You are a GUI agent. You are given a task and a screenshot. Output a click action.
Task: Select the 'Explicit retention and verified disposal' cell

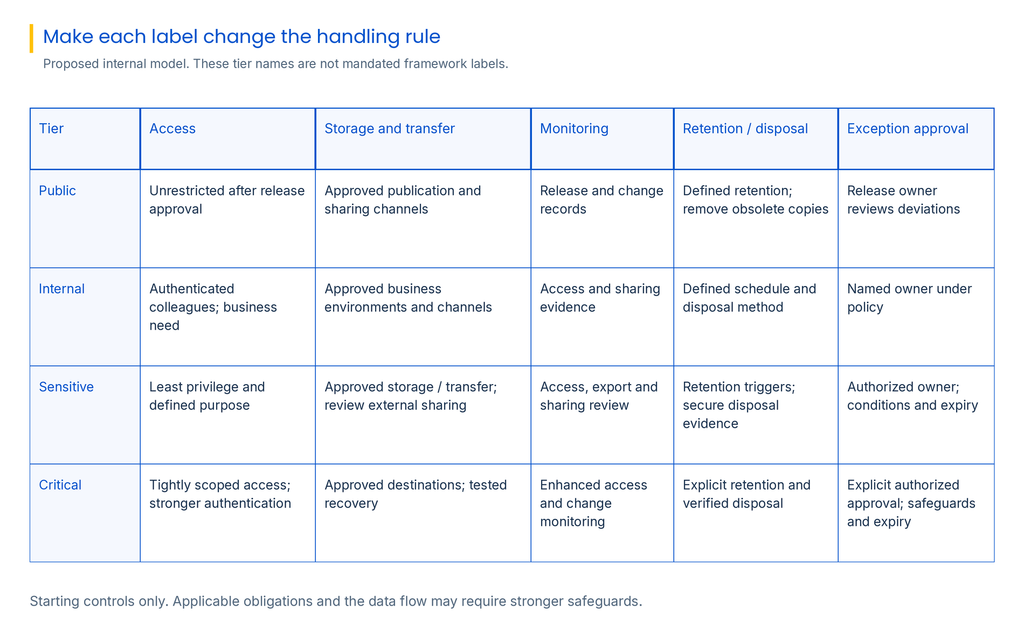(756, 513)
